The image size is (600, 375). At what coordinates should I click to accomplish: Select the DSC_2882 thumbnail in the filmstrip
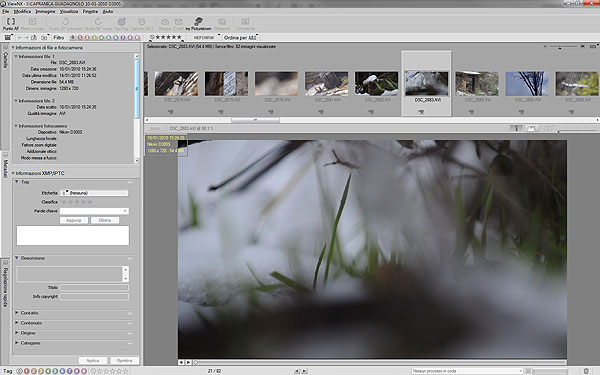pyautogui.click(x=376, y=83)
